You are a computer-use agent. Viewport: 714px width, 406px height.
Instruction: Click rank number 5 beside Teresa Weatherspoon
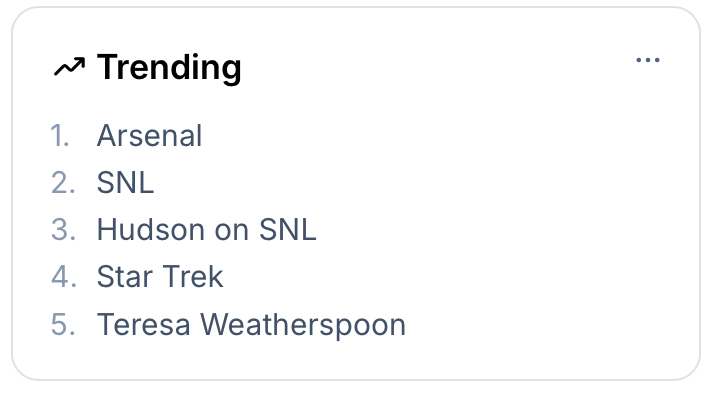(x=62, y=325)
